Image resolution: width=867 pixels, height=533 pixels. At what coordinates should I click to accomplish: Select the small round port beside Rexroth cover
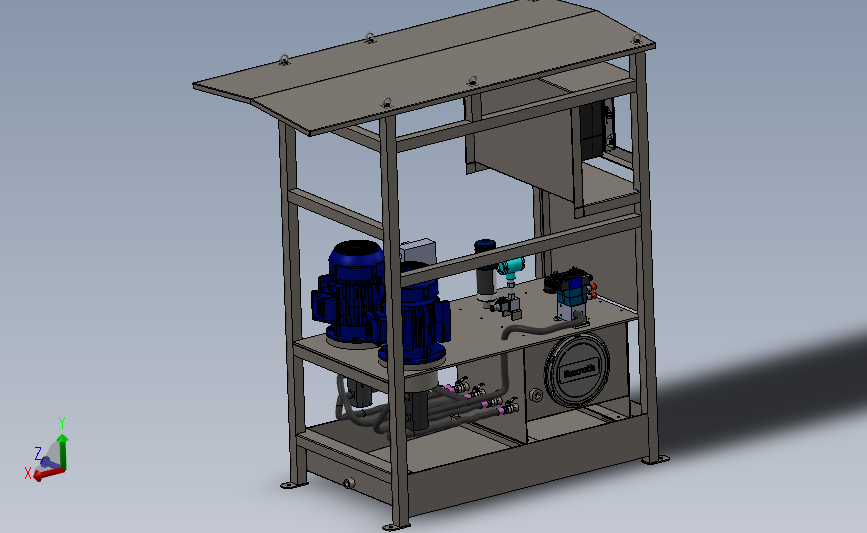coord(535,395)
